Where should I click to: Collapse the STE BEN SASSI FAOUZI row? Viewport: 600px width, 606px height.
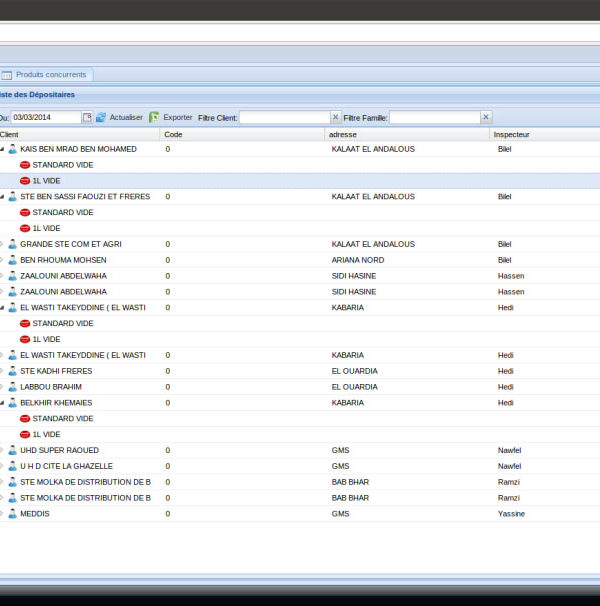click(3, 197)
